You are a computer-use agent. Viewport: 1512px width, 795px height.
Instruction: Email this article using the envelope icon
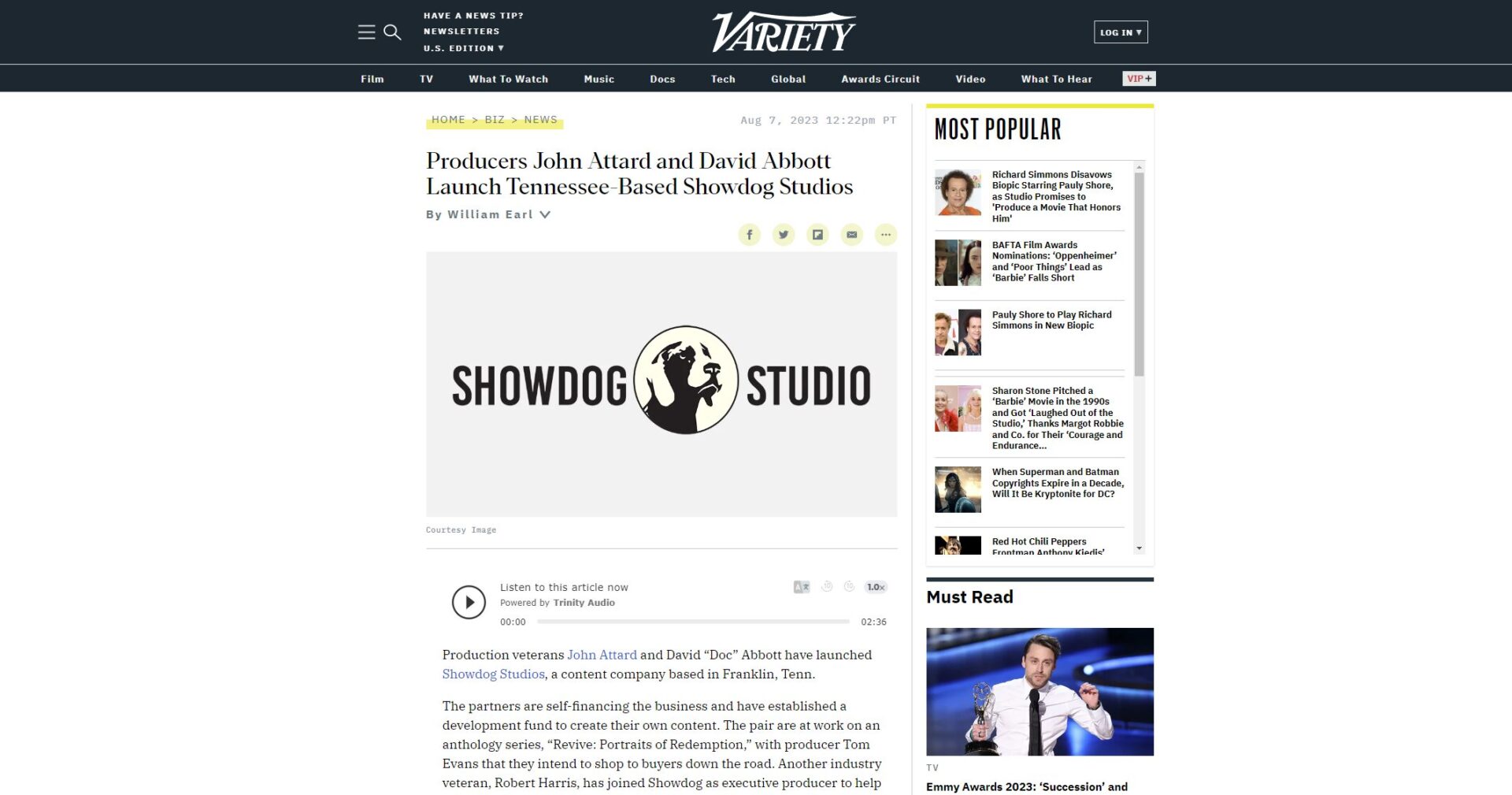[851, 234]
